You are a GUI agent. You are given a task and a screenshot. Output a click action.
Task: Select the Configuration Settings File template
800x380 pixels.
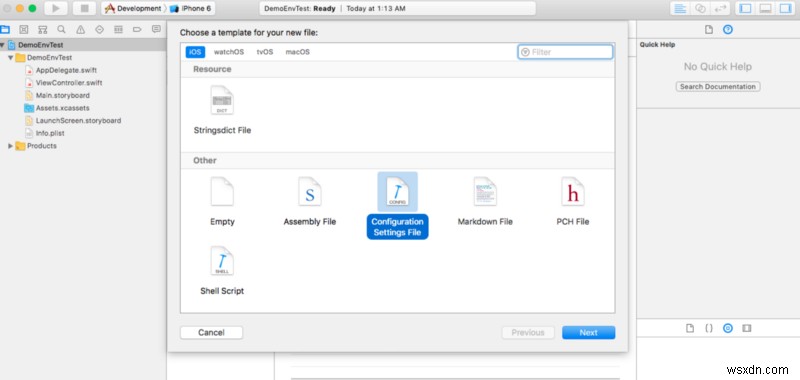coord(397,206)
